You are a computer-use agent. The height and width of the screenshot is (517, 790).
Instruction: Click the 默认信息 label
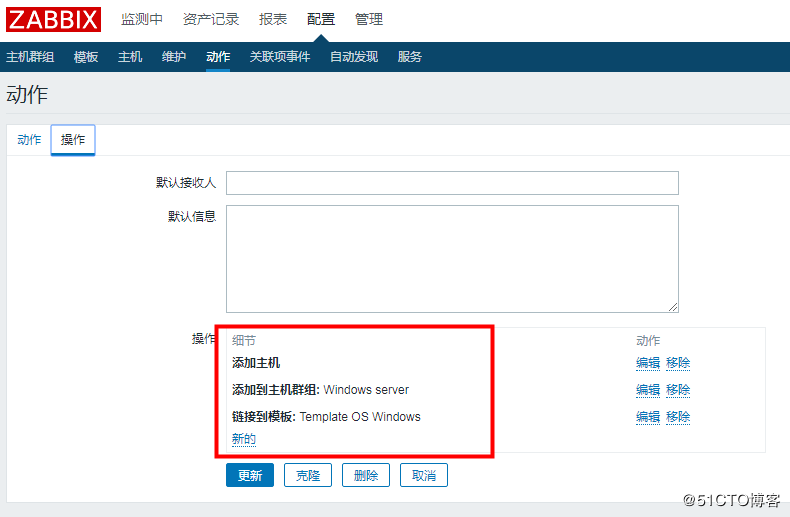pyautogui.click(x=192, y=217)
